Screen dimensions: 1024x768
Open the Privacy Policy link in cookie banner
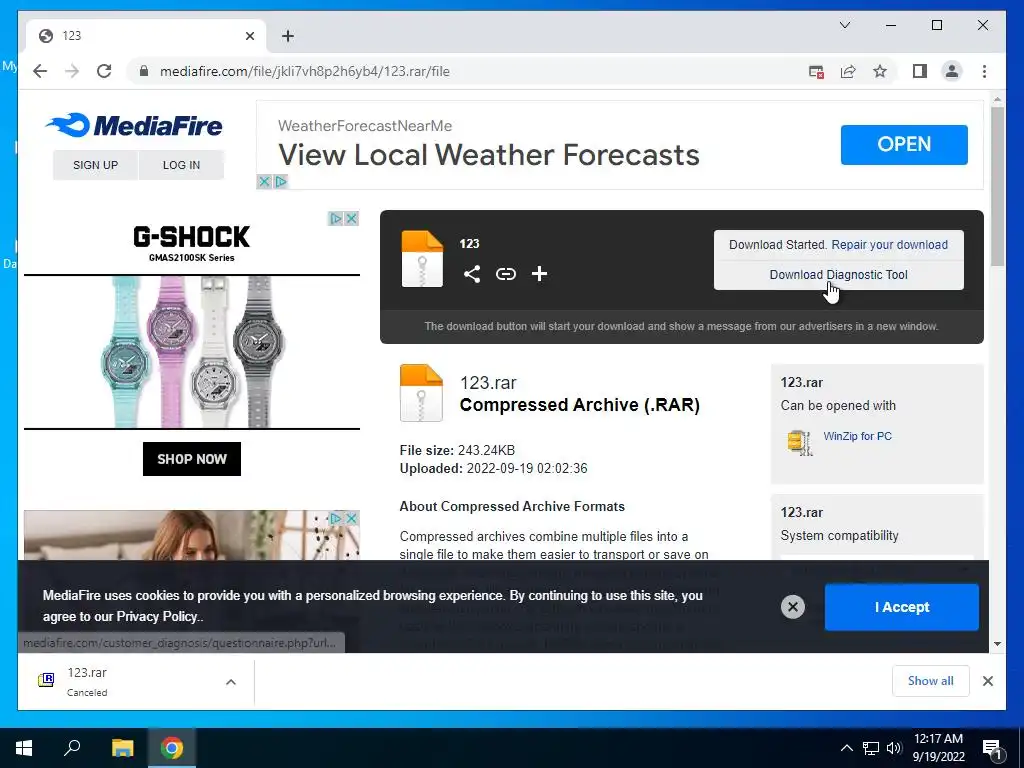[x=157, y=616]
